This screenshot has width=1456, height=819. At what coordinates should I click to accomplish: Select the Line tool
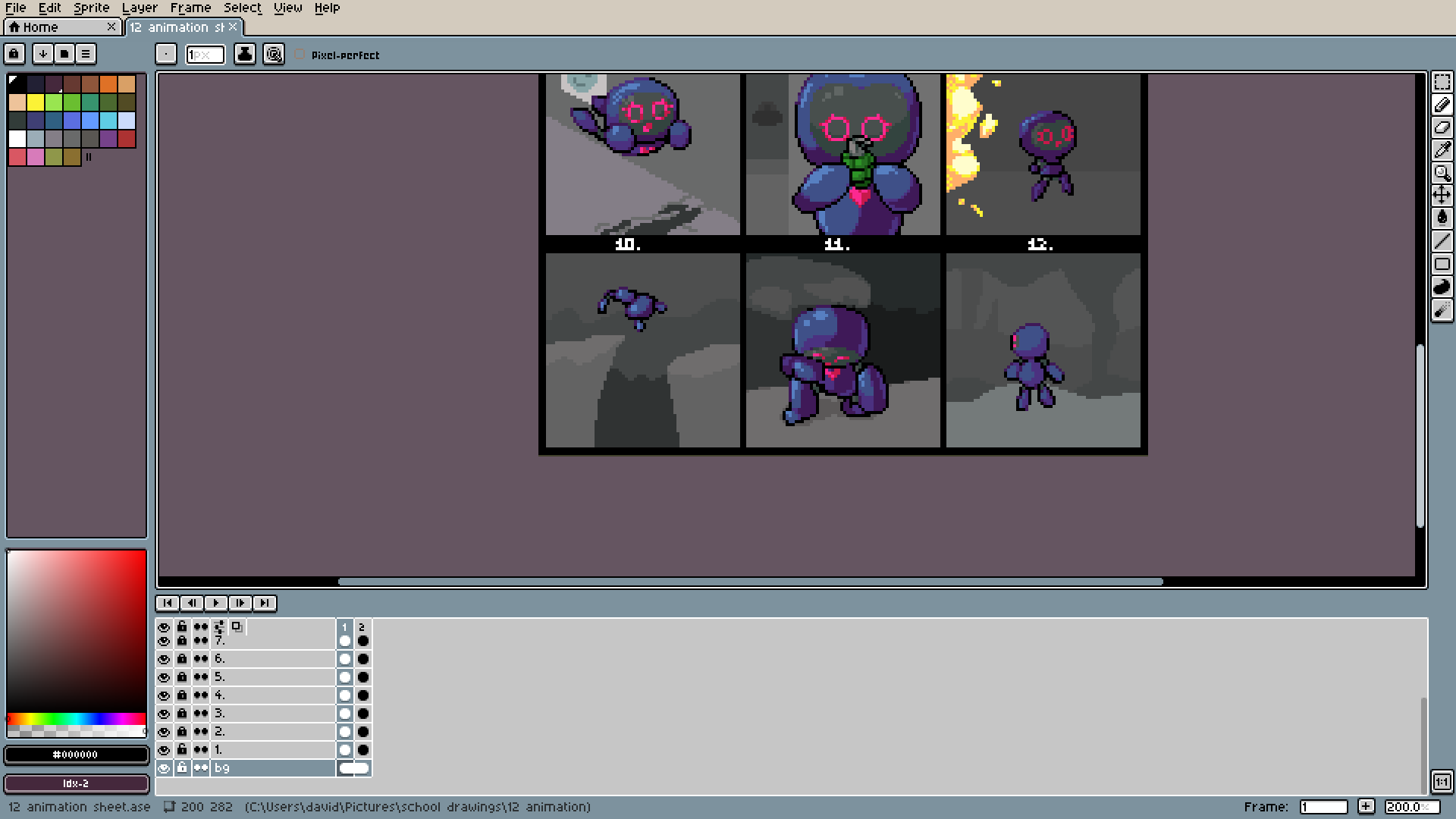click(x=1442, y=241)
